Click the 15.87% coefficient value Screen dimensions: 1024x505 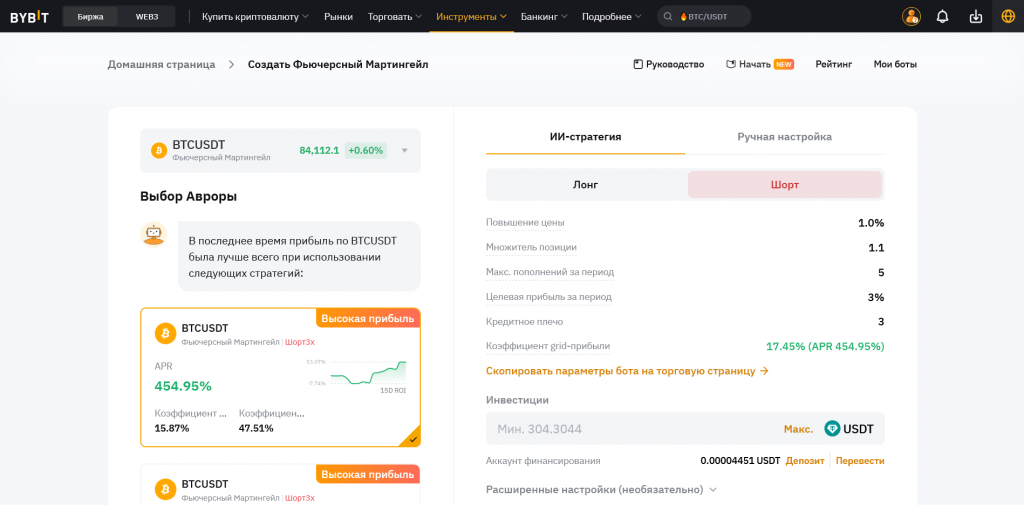pos(172,429)
